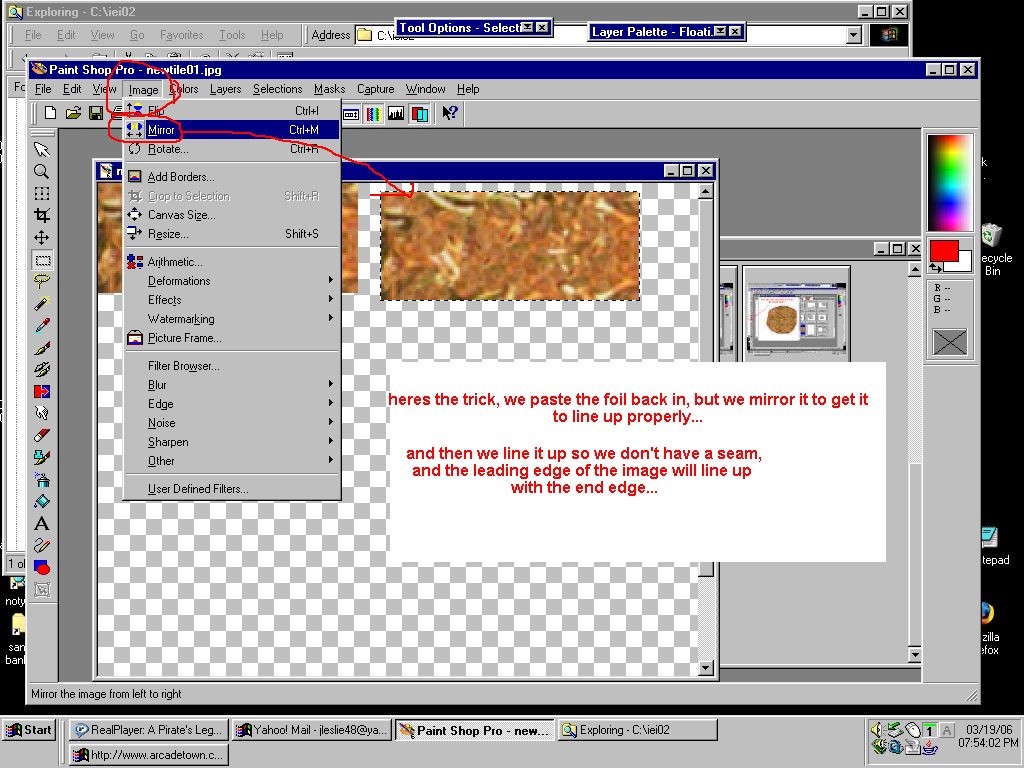This screenshot has width=1024, height=768.
Task: Choose Resize... from the Image menu
Action: tap(232, 234)
